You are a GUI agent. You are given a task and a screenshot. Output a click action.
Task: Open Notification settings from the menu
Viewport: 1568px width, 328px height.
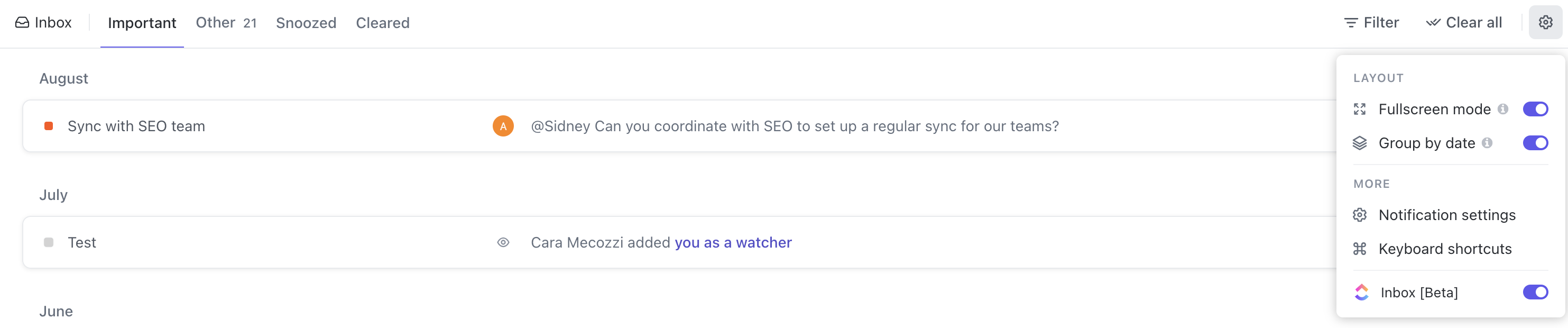(x=1446, y=215)
